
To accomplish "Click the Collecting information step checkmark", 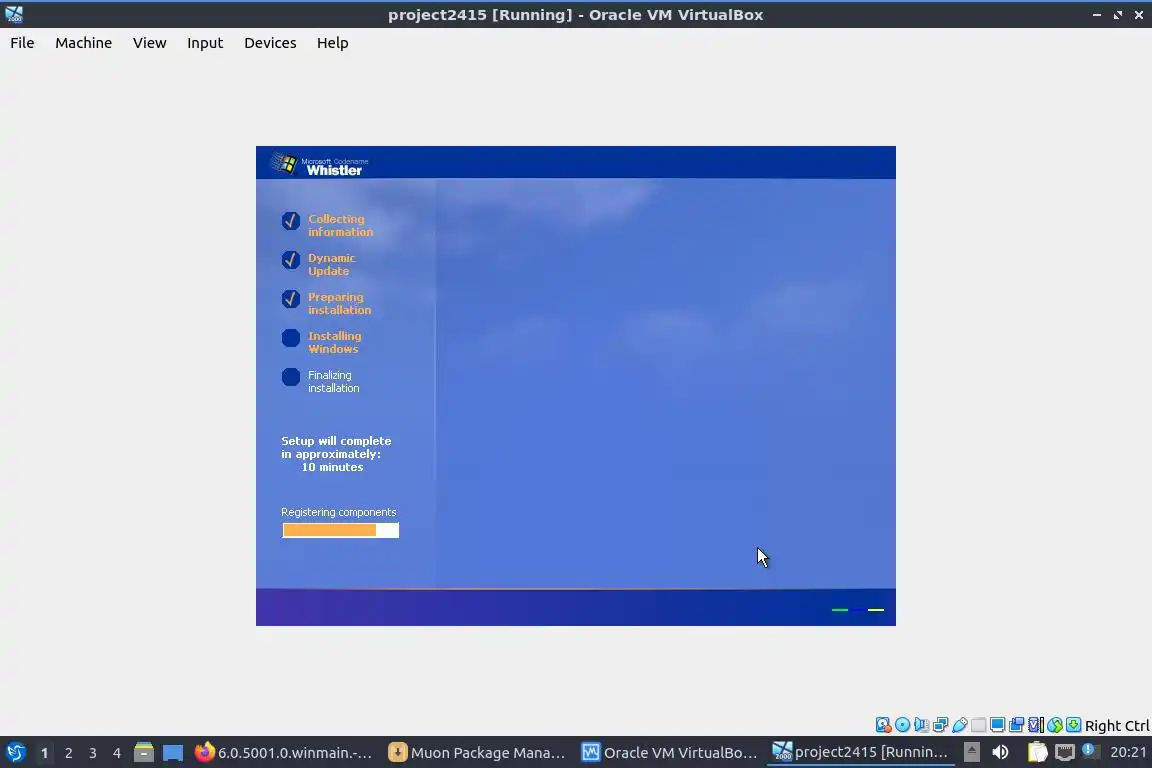I will (x=291, y=220).
